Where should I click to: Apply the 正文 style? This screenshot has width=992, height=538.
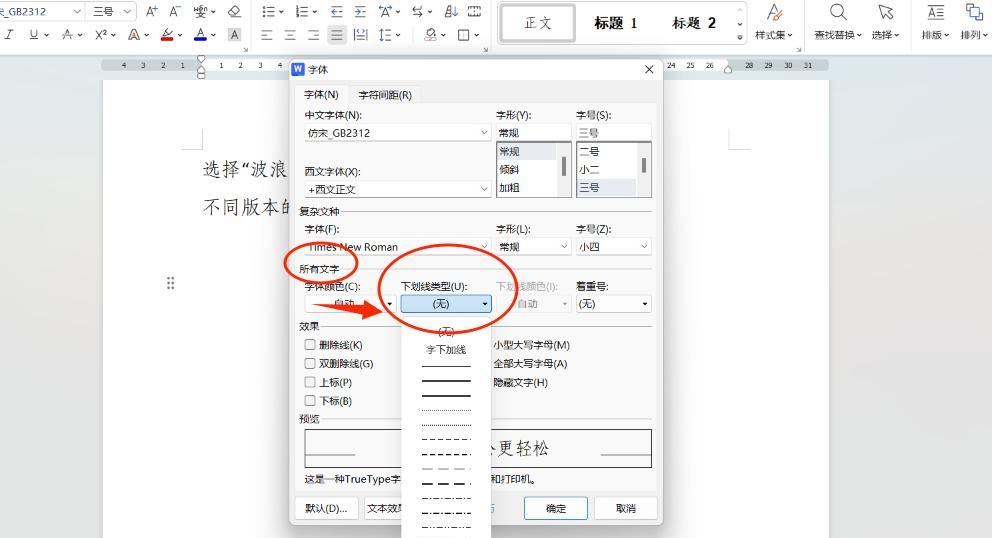click(538, 23)
